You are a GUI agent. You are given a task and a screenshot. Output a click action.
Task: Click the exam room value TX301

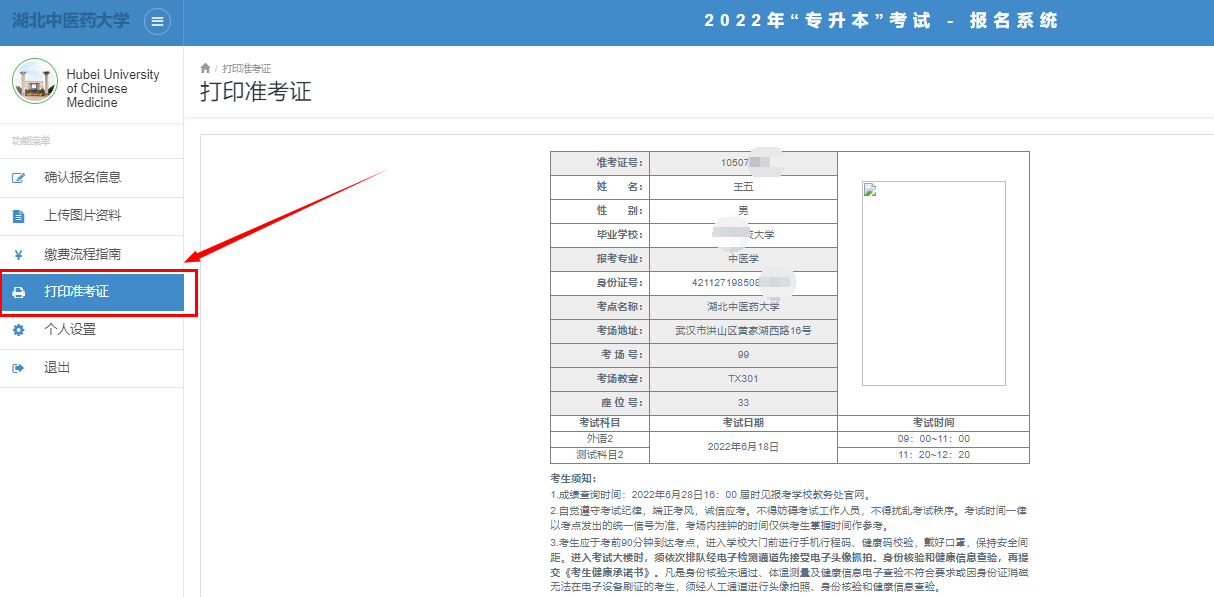coord(742,379)
